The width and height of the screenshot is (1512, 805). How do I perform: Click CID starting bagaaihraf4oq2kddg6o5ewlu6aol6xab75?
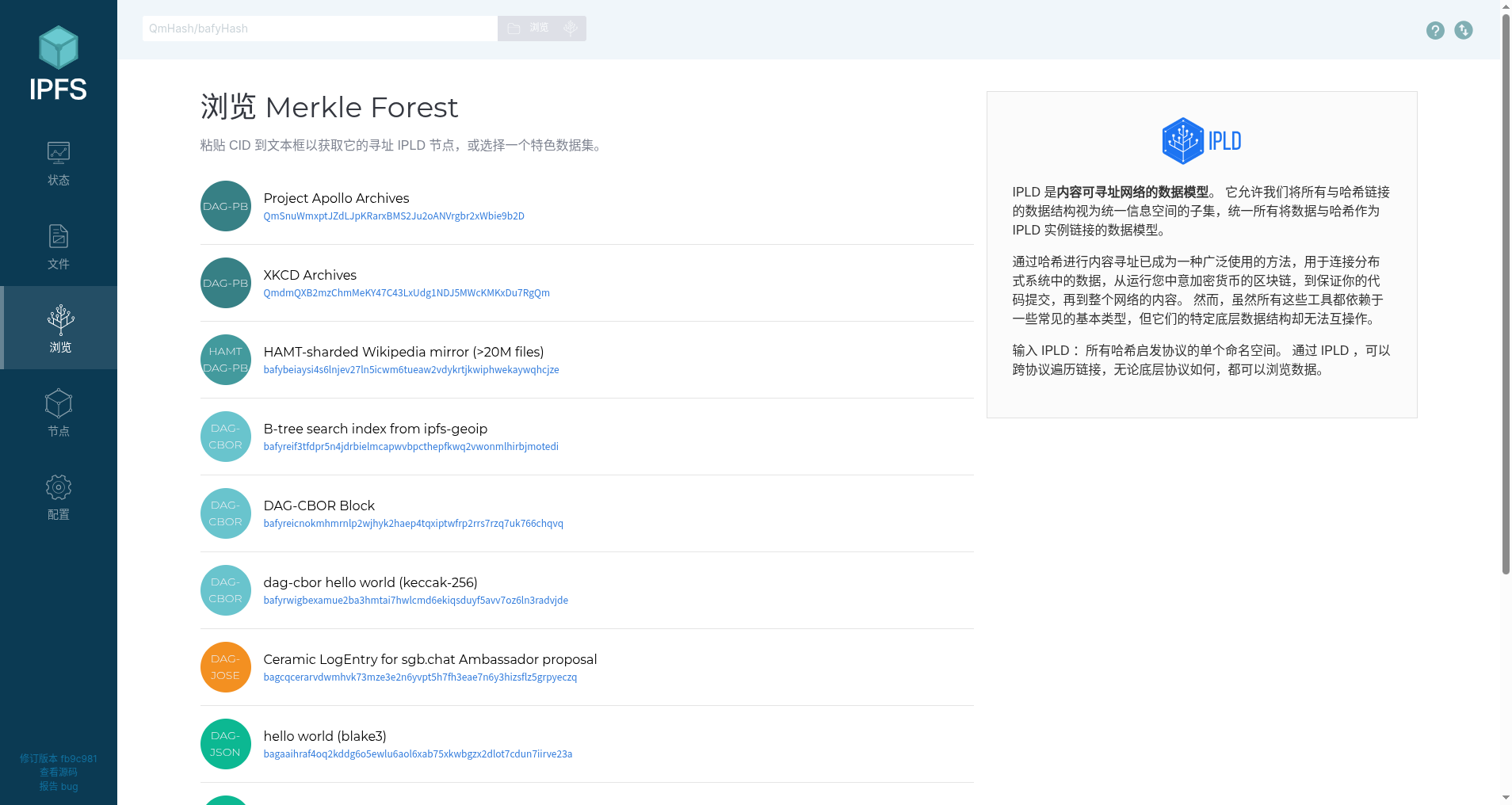click(x=418, y=754)
